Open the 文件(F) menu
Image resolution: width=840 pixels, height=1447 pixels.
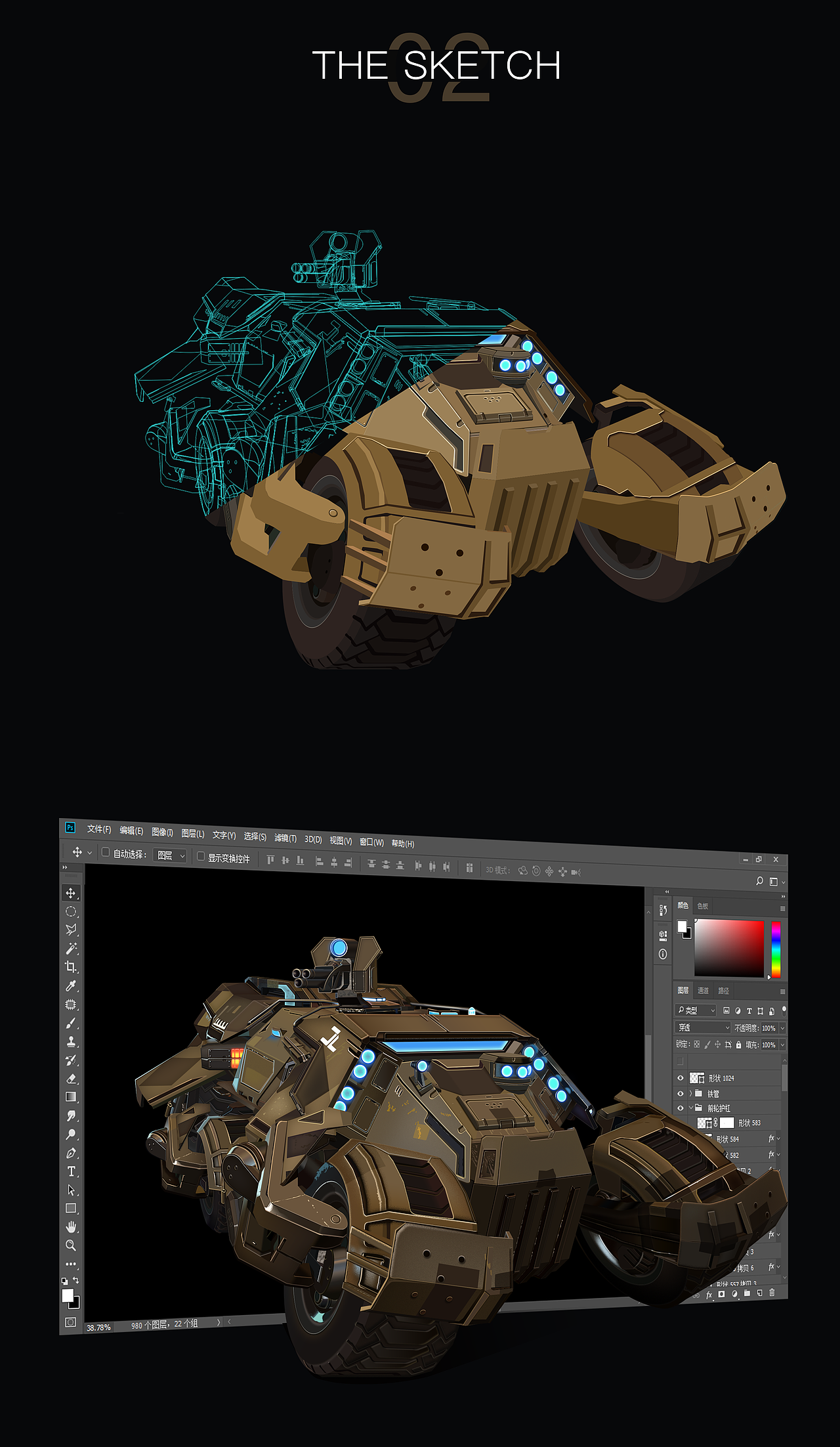pos(99,829)
